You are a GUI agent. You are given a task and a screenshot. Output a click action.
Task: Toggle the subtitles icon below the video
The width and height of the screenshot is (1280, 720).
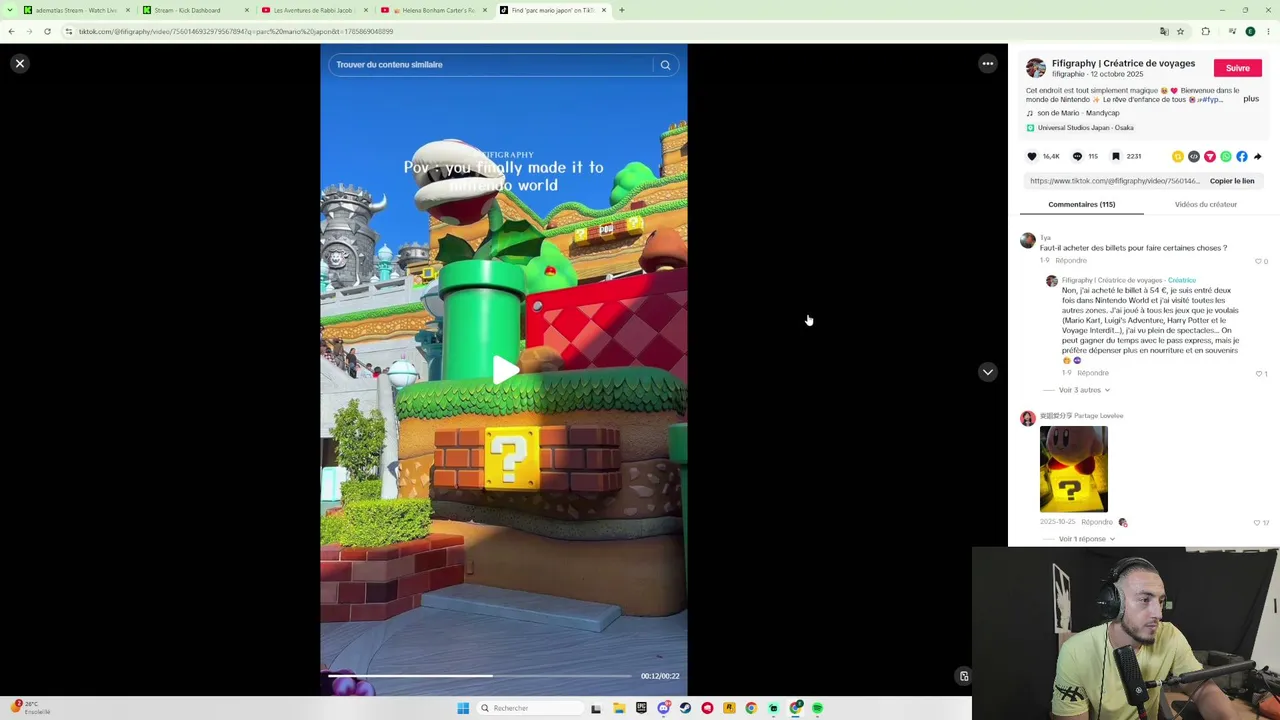click(x=964, y=676)
